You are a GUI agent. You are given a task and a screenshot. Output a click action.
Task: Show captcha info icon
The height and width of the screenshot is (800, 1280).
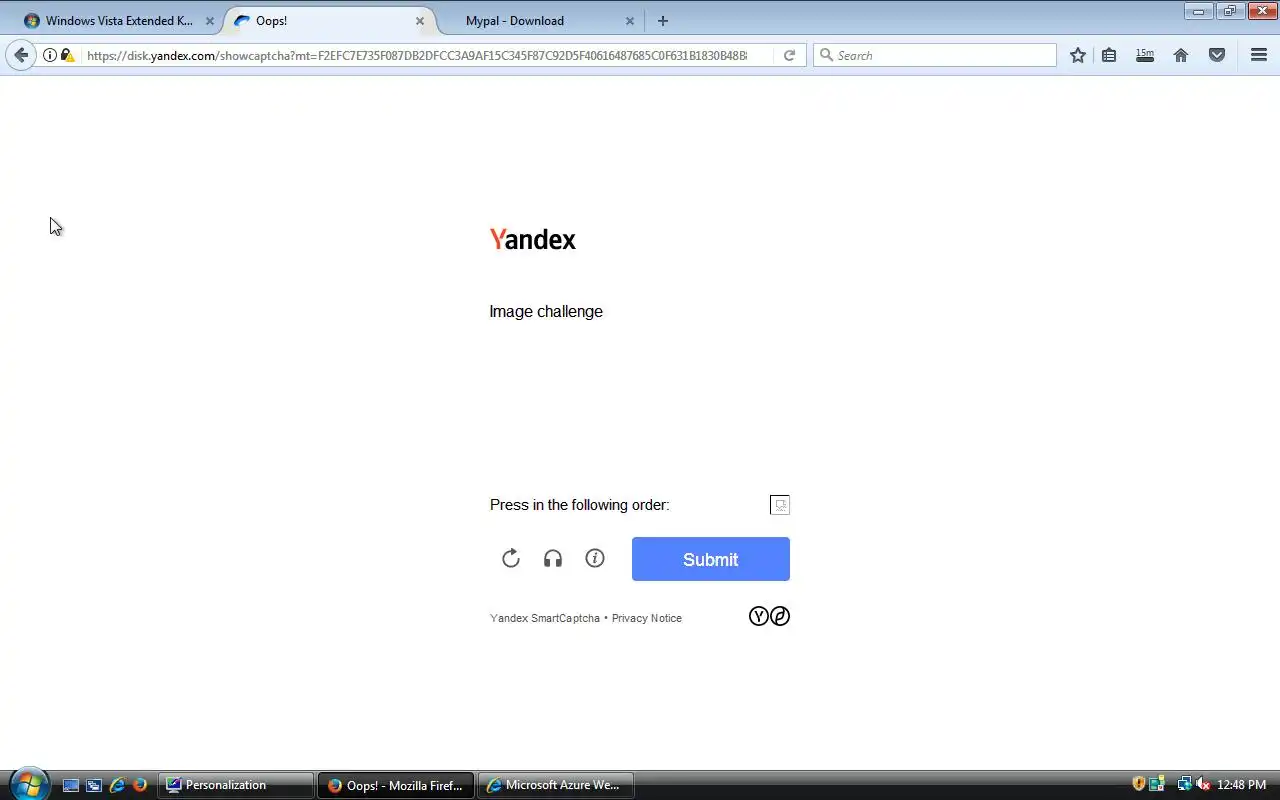click(x=595, y=558)
